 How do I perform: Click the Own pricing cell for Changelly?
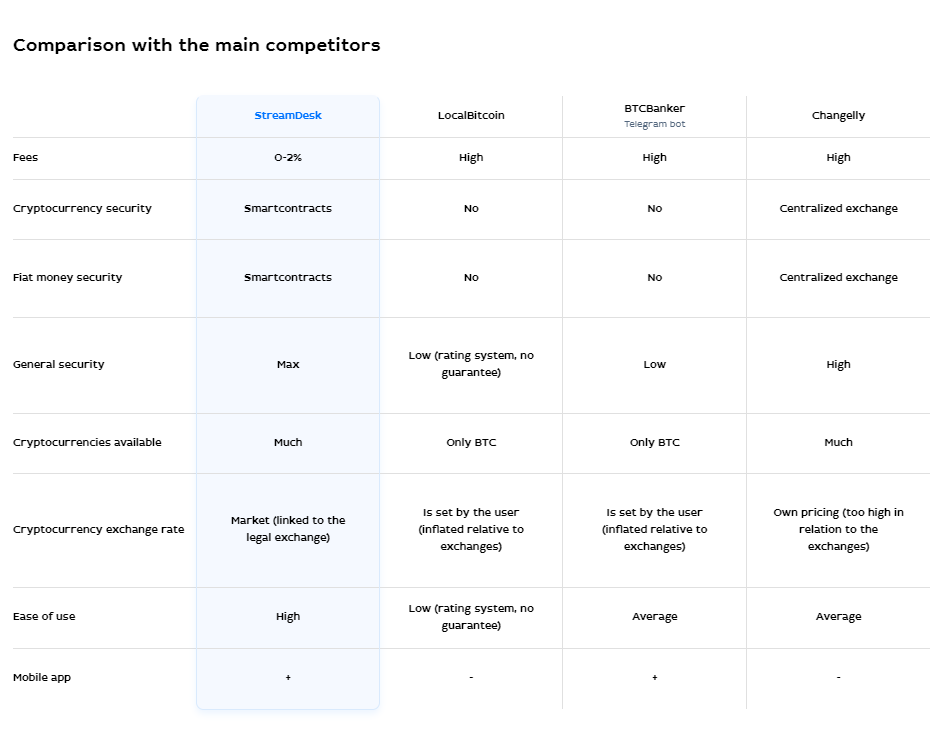[x=838, y=529]
